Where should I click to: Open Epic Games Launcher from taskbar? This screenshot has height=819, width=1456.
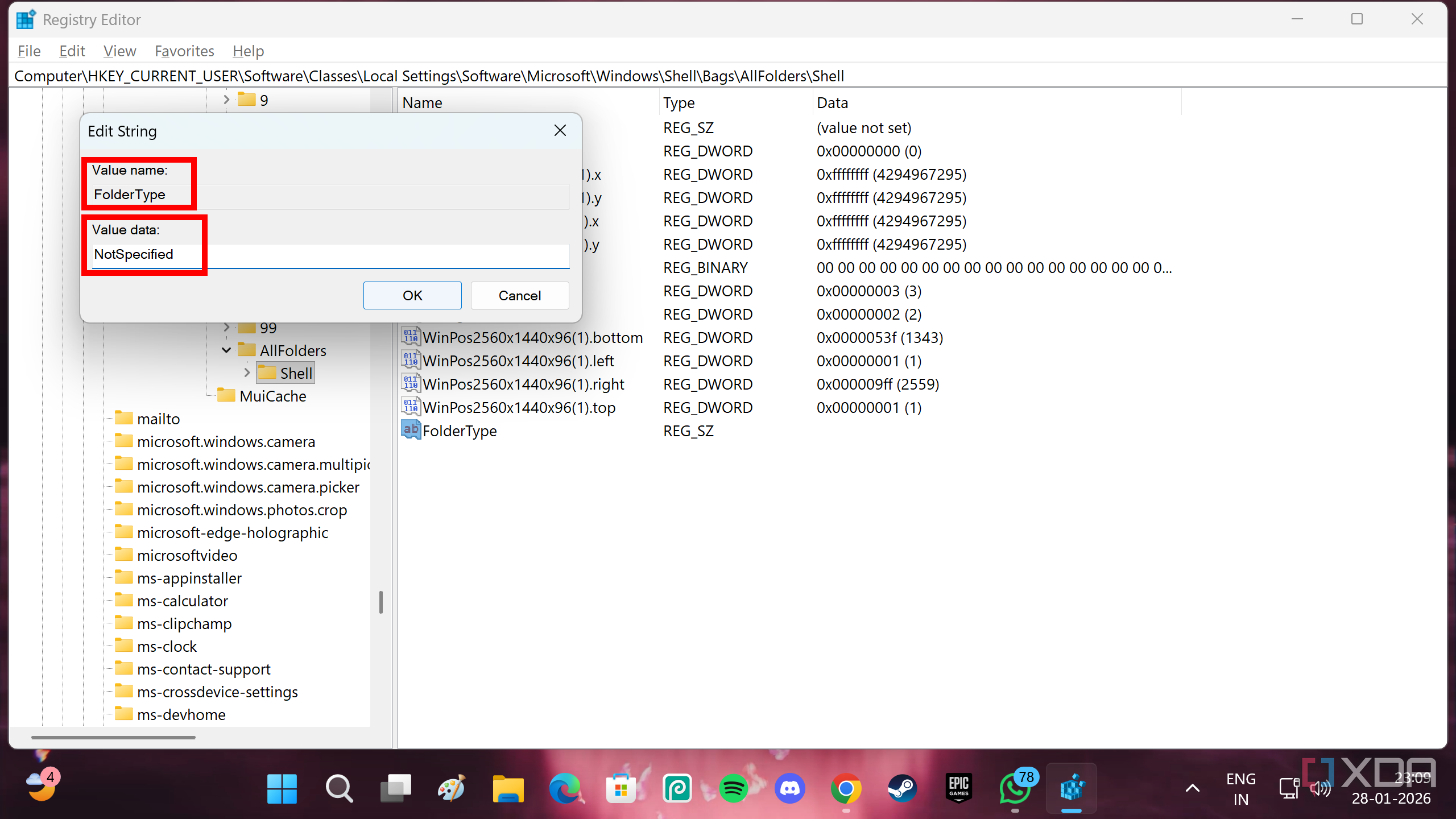pos(958,789)
